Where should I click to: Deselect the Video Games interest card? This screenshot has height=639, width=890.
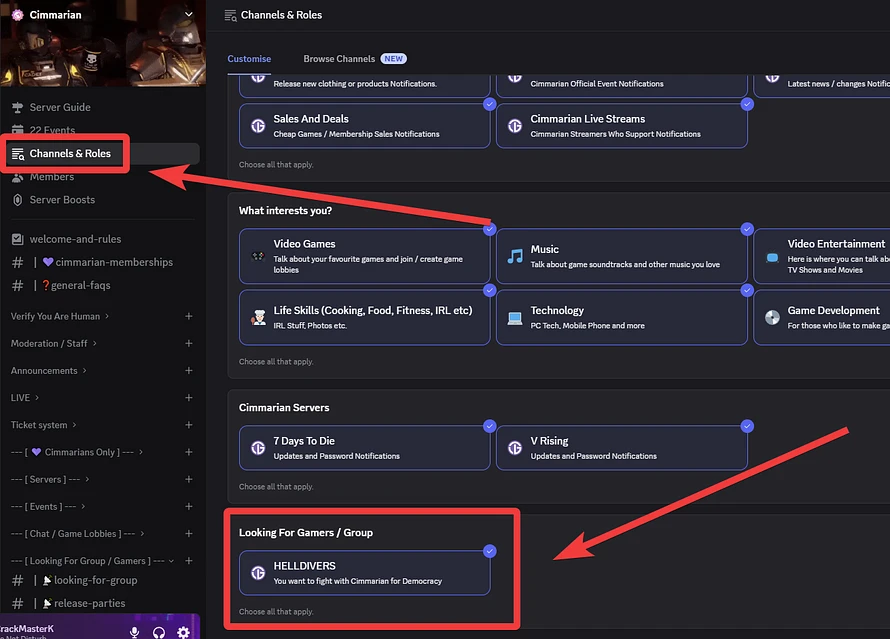tap(364, 256)
